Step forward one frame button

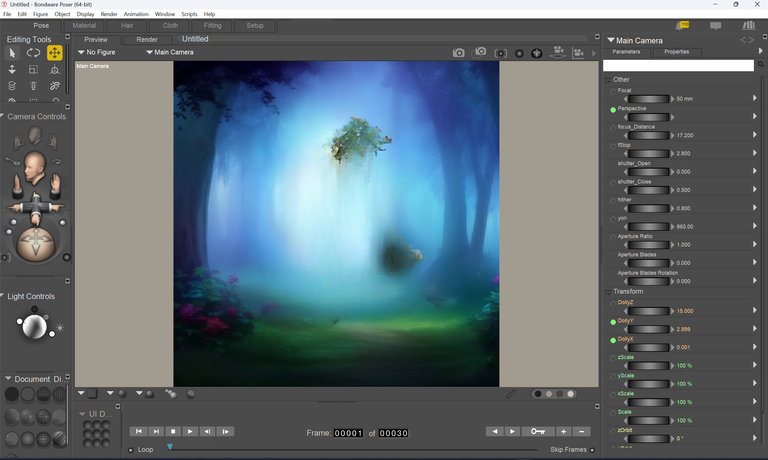coord(225,432)
